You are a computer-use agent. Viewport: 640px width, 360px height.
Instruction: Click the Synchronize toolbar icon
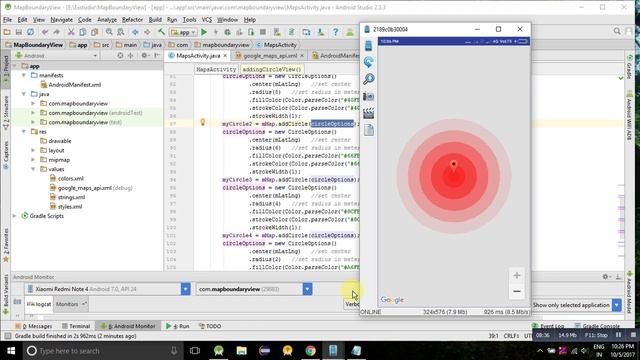point(31,32)
